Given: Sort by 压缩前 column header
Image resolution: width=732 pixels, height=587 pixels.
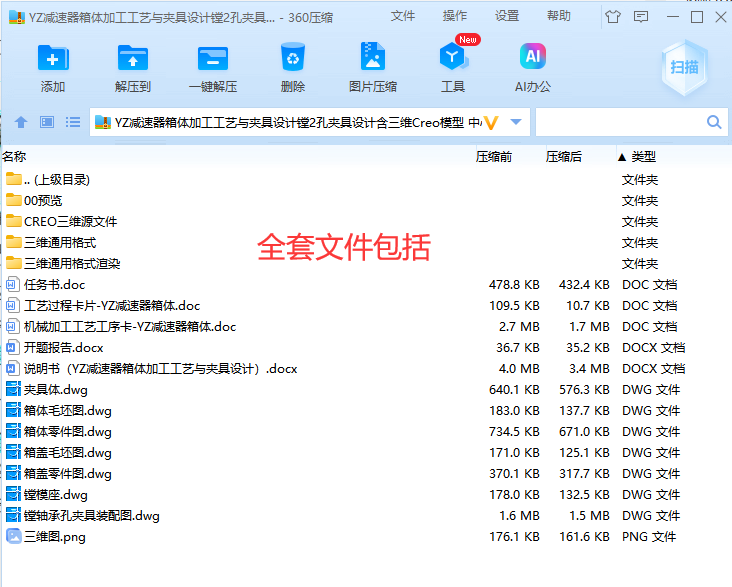Looking at the screenshot, I should 494,156.
